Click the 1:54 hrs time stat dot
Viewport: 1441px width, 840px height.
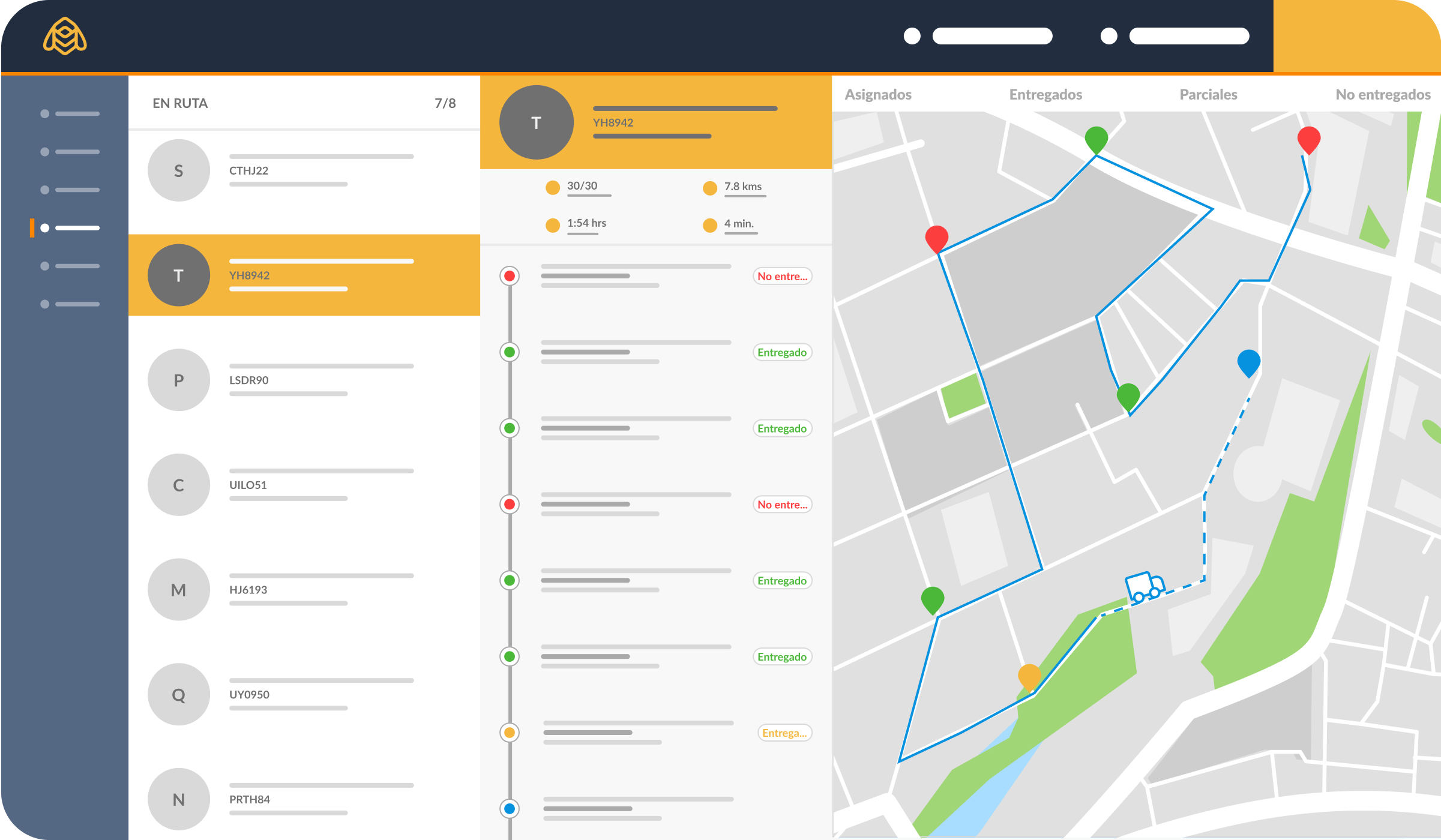tap(553, 225)
